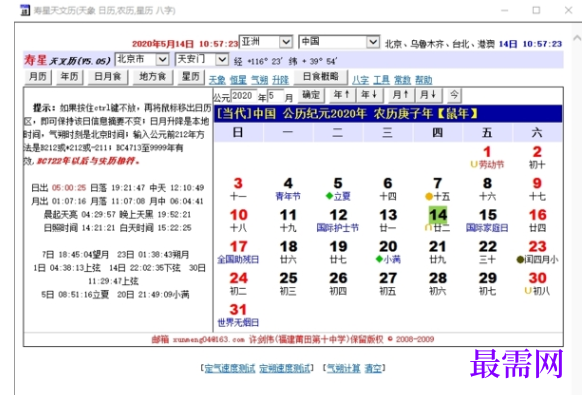Click the 清空 clear link
Screen dimensions: 582x395
373,368
